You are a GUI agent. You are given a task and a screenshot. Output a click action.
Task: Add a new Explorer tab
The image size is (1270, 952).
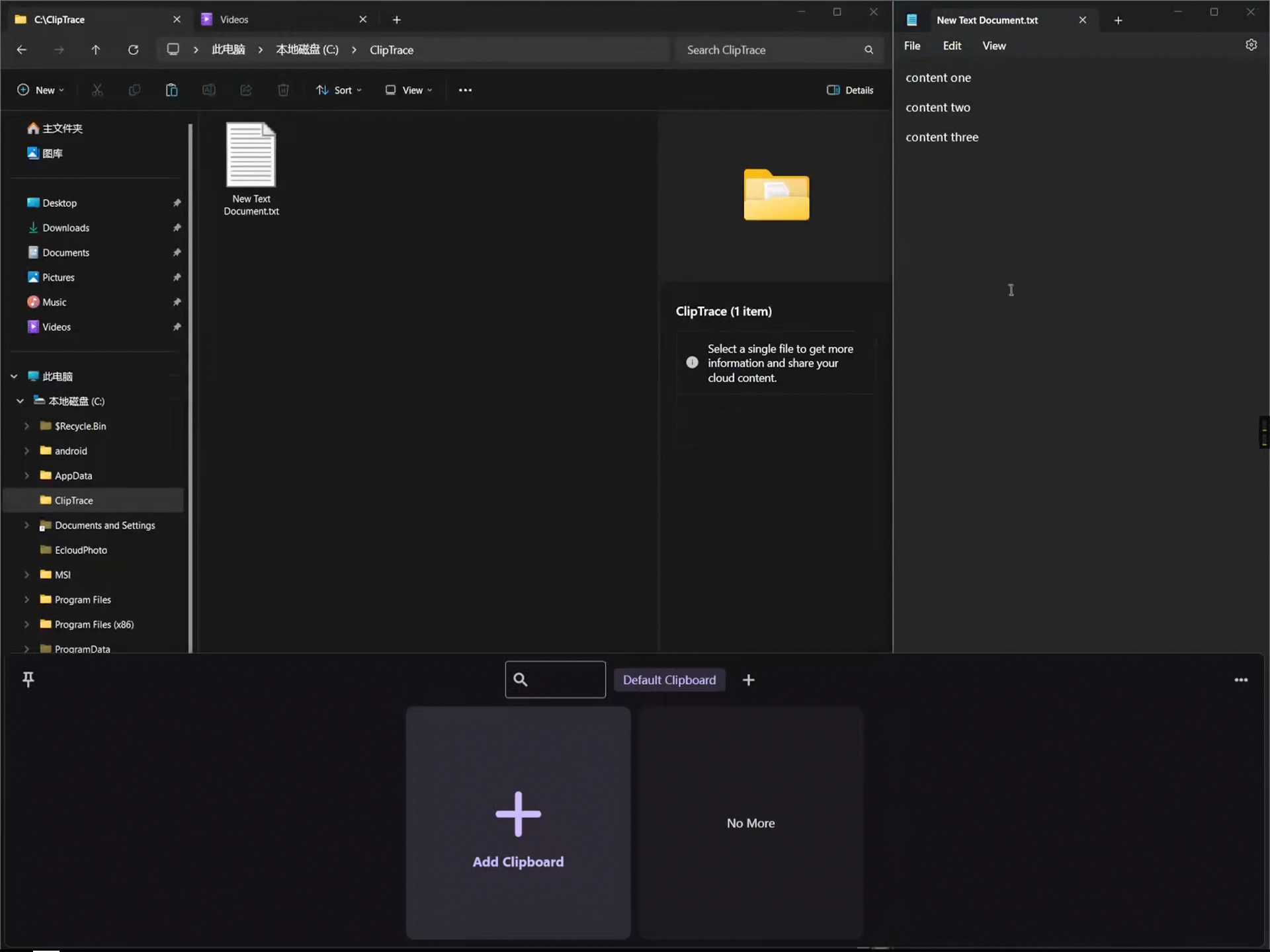(396, 20)
